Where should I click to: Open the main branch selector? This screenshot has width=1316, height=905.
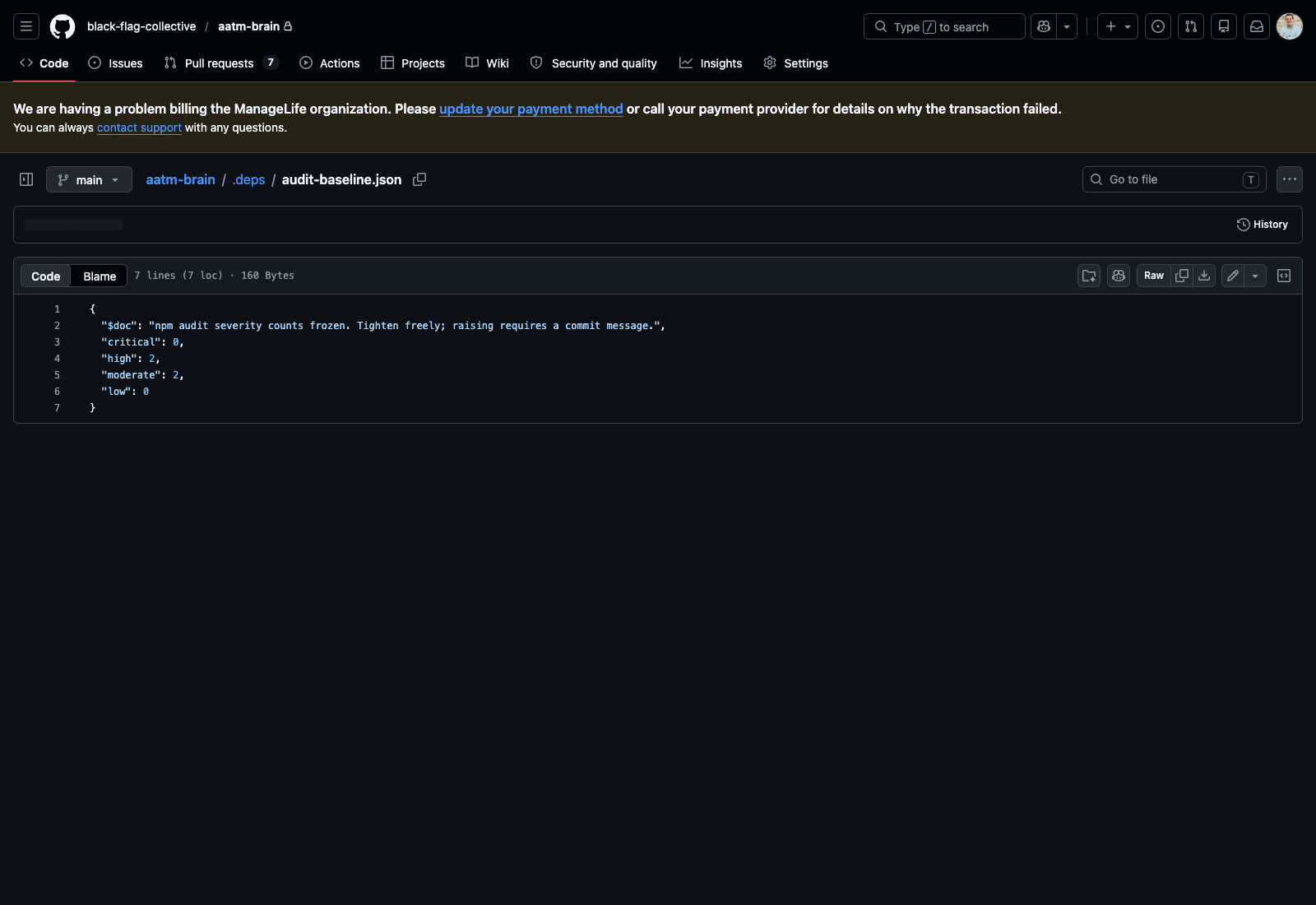point(89,179)
